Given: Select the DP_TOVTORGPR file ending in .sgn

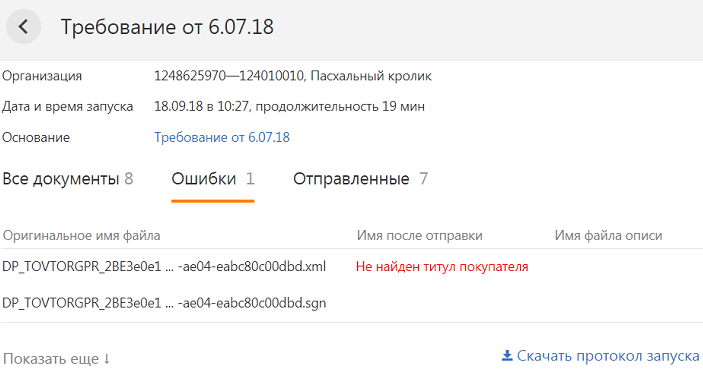Looking at the screenshot, I should click(164, 303).
